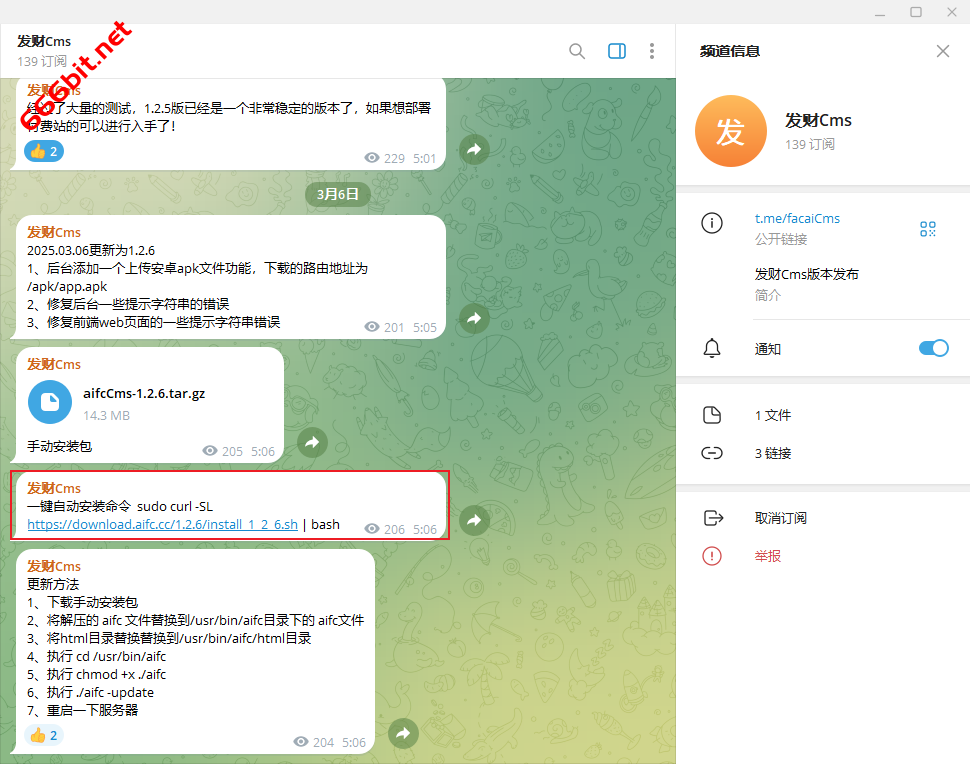This screenshot has width=970, height=764.
Task: Open the 3 links shared media row
Action: pyautogui.click(x=823, y=453)
